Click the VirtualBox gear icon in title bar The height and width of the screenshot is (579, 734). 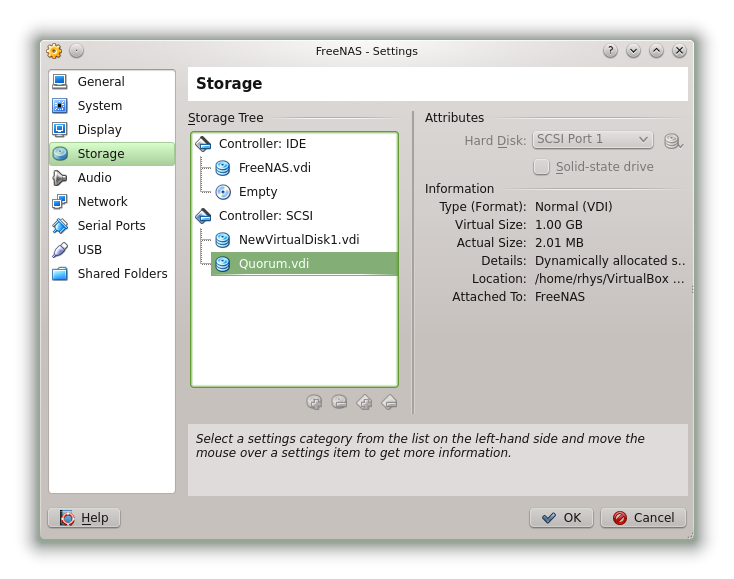[x=54, y=51]
